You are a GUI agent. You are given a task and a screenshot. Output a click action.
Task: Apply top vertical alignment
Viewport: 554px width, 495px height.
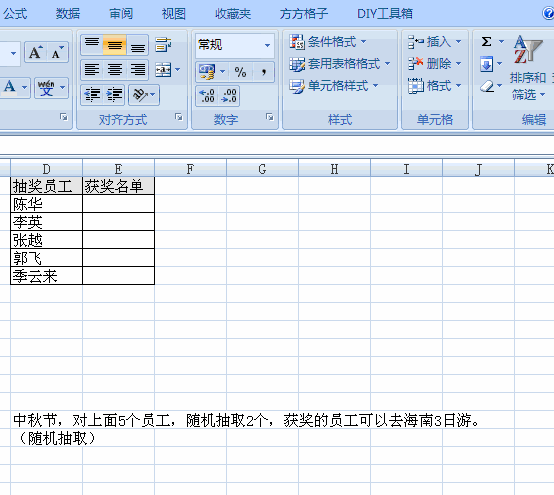coord(92,45)
